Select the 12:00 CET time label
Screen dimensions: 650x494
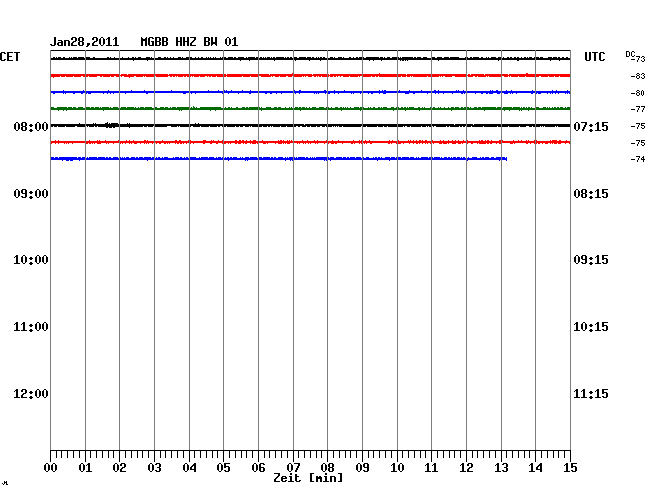[31, 394]
